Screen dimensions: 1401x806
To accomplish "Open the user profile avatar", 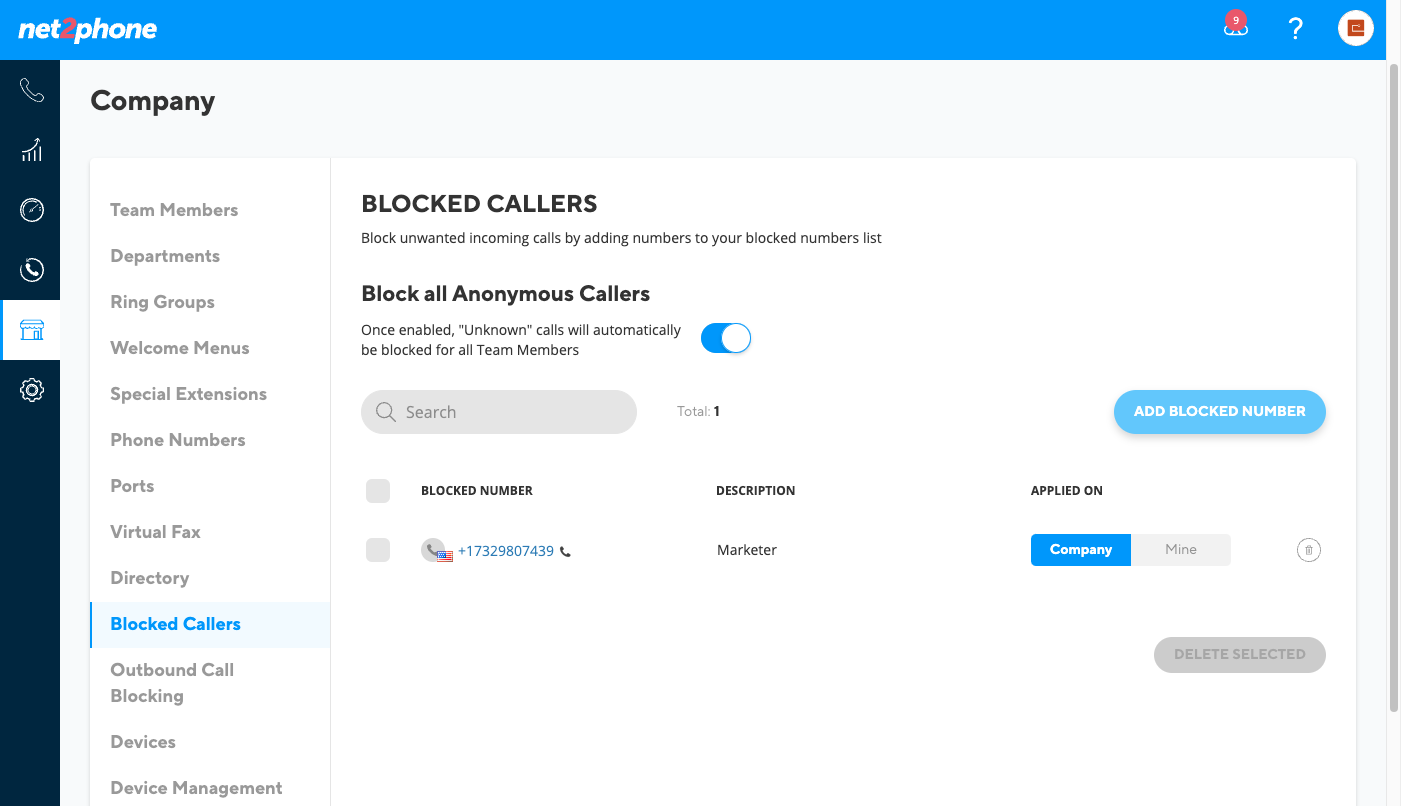I will (1356, 28).
